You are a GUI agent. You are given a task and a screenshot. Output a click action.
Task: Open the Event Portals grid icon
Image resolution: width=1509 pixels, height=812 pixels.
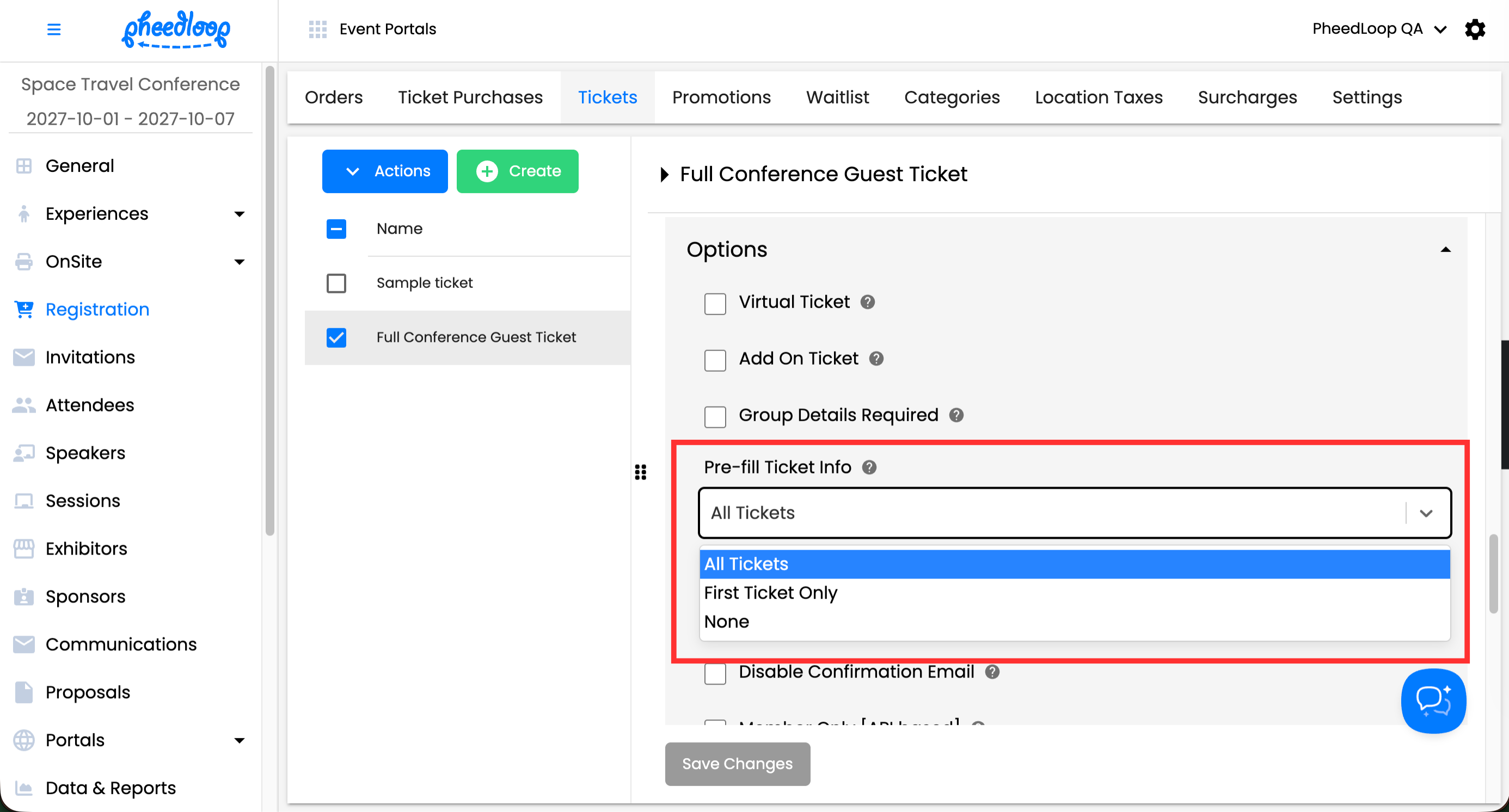317,29
